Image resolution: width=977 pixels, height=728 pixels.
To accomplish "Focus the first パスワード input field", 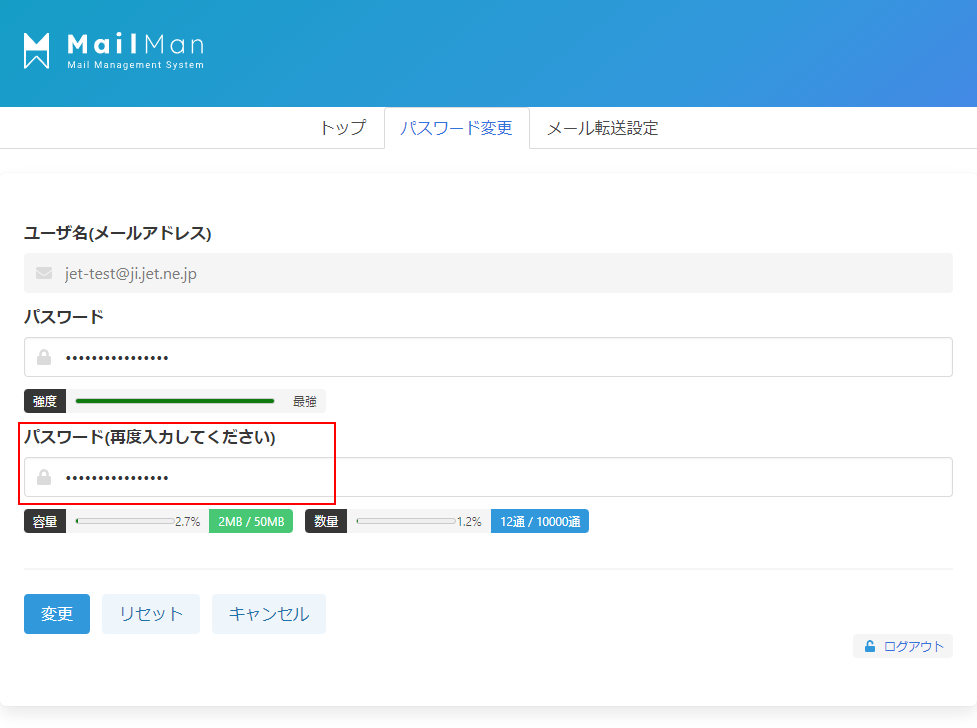I will coord(500,357).
